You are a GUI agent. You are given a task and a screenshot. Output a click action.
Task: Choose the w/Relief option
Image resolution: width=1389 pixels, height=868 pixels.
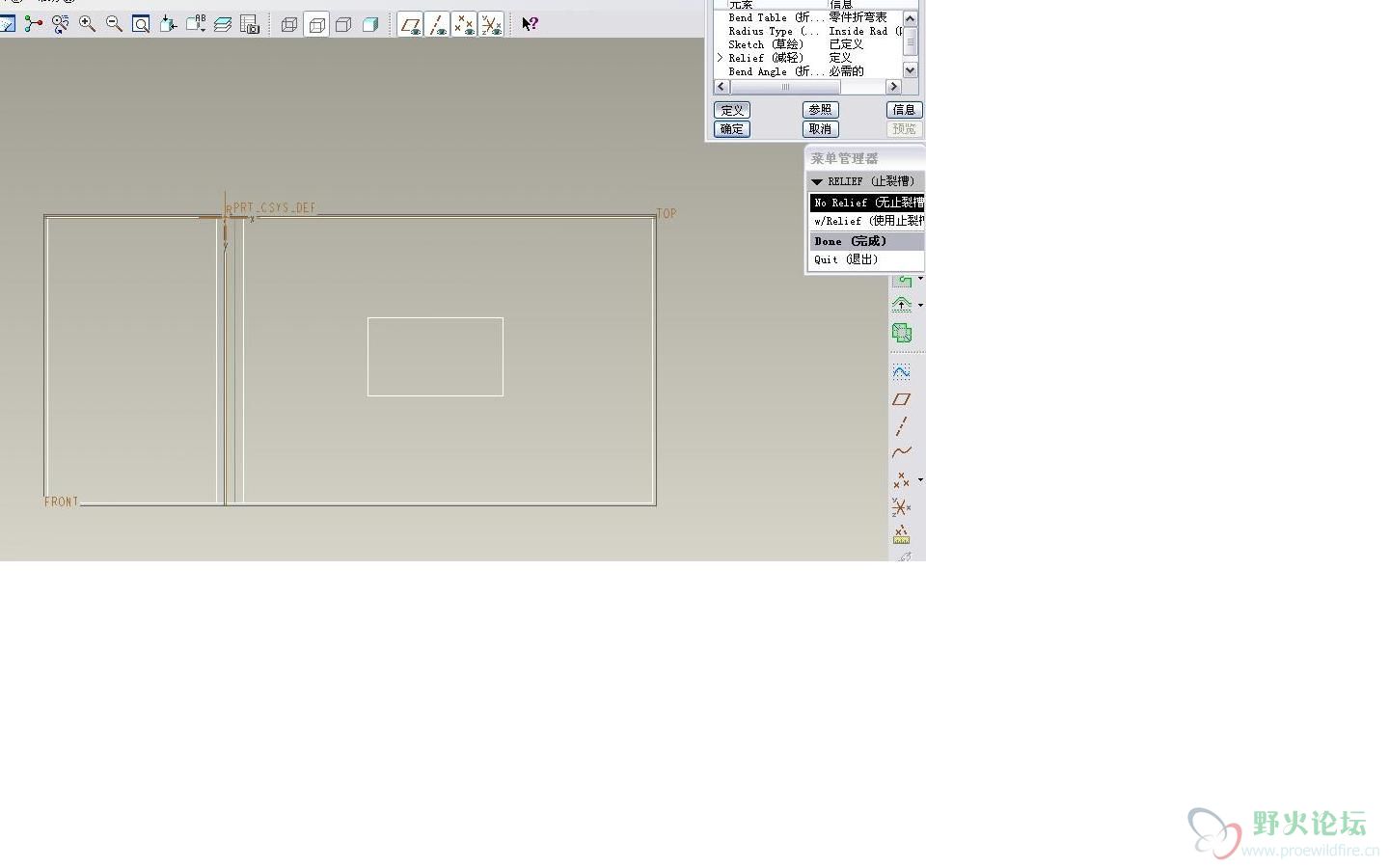tap(867, 221)
